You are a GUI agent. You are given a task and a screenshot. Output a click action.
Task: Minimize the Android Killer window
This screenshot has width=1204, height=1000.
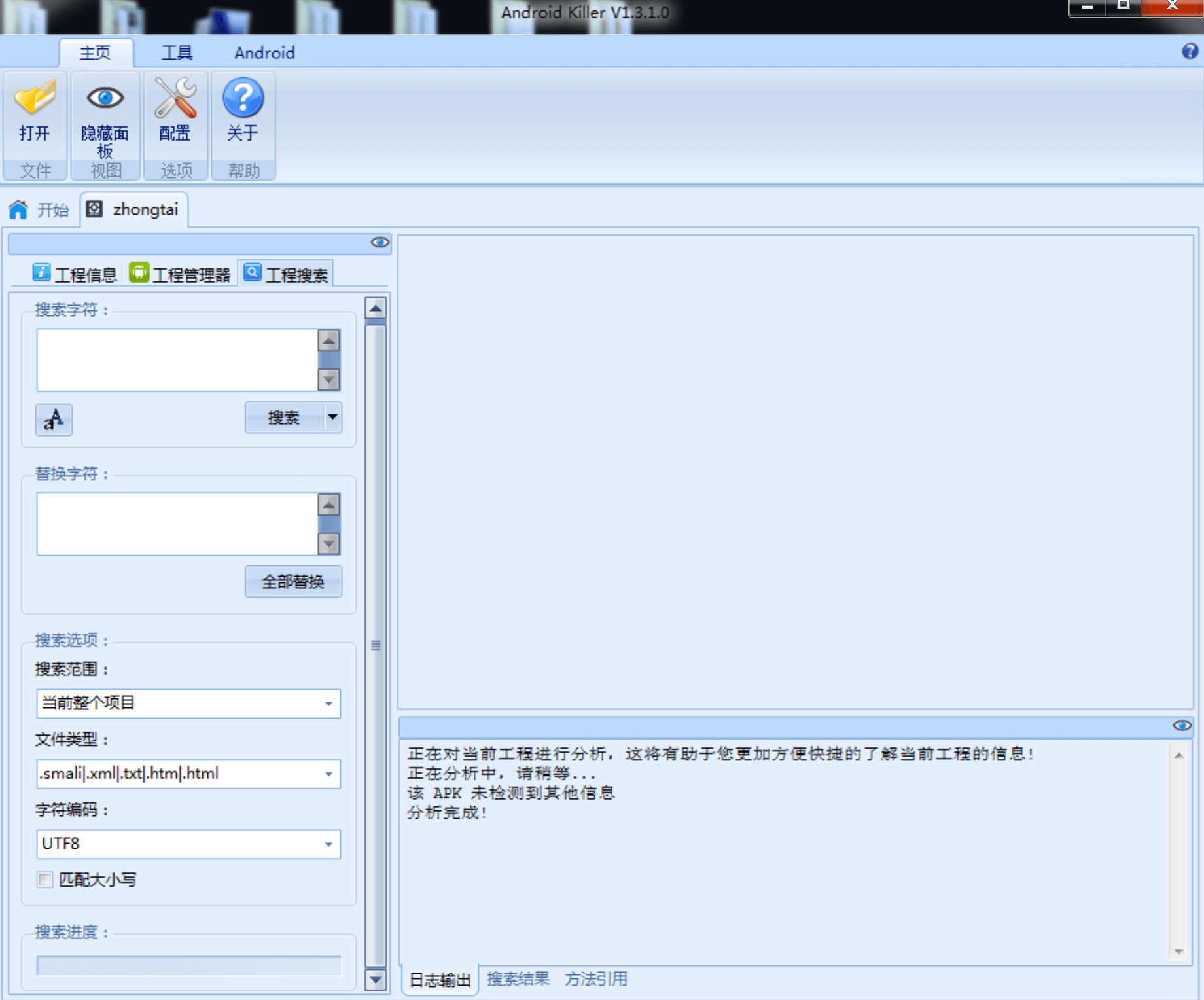pyautogui.click(x=1087, y=7)
